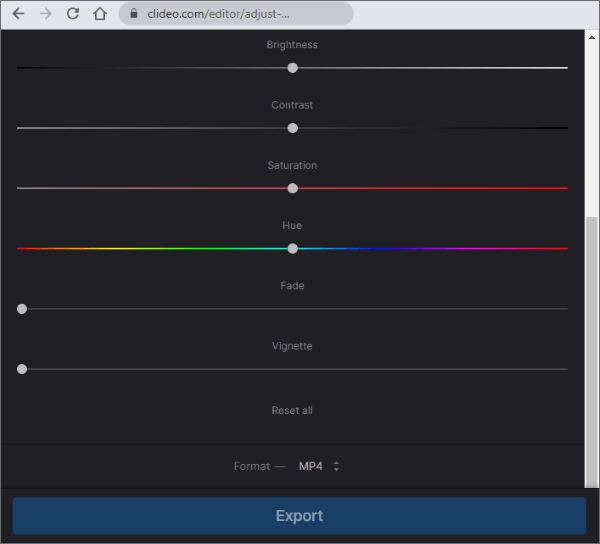Click the Hue label
Viewport: 600px width, 544px height.
point(292,225)
